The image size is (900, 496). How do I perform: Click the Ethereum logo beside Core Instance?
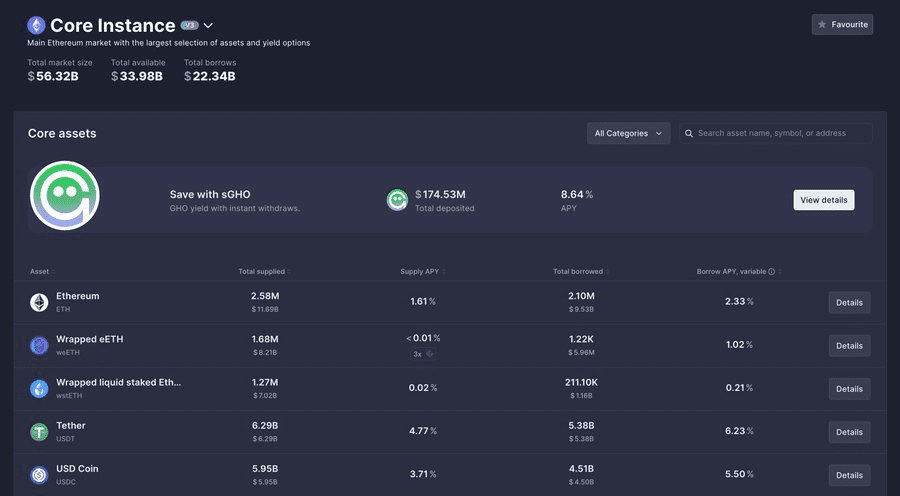(x=37, y=25)
